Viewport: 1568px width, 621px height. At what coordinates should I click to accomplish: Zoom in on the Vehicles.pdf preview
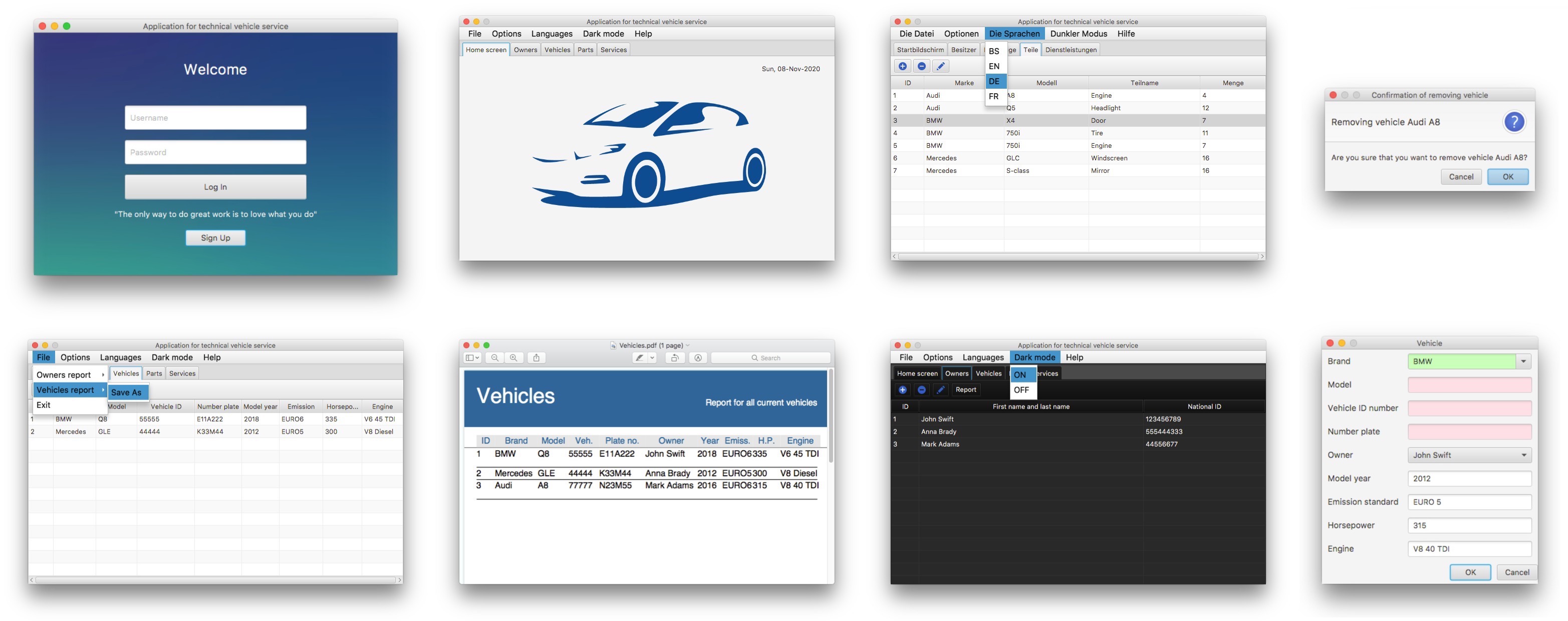514,358
